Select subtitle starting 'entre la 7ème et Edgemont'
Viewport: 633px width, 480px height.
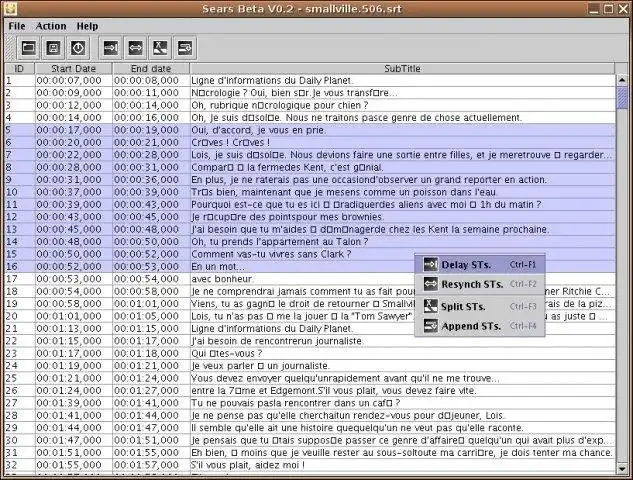402,390
